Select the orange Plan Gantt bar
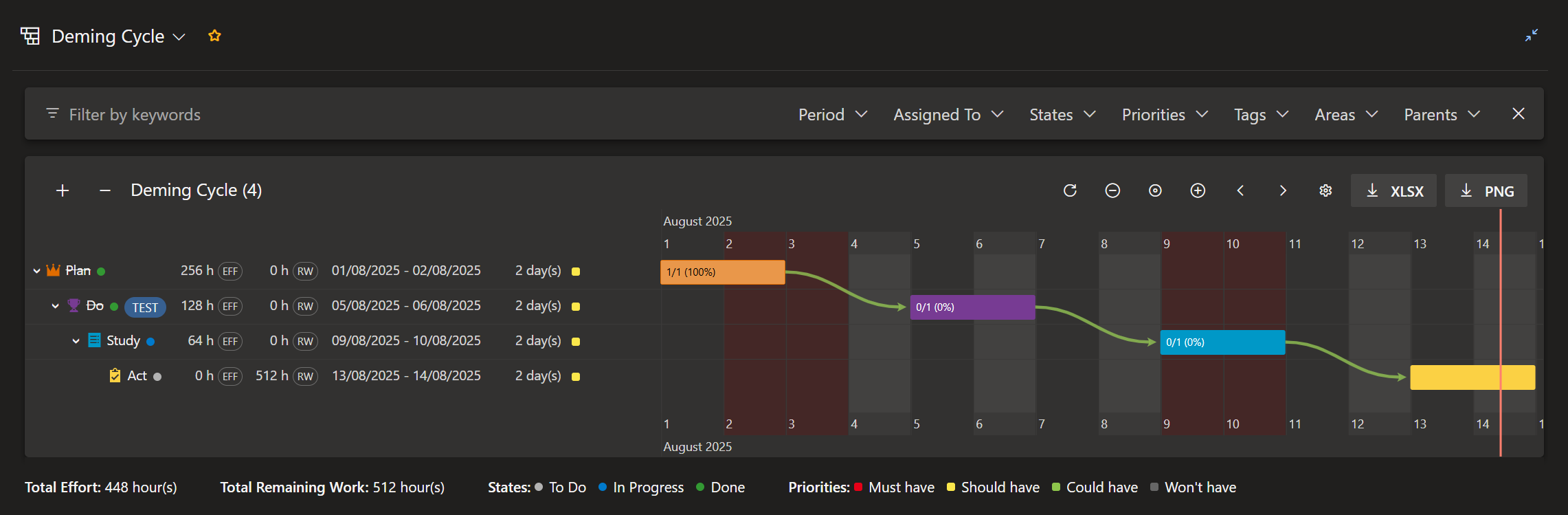1568x515 pixels. (723, 272)
